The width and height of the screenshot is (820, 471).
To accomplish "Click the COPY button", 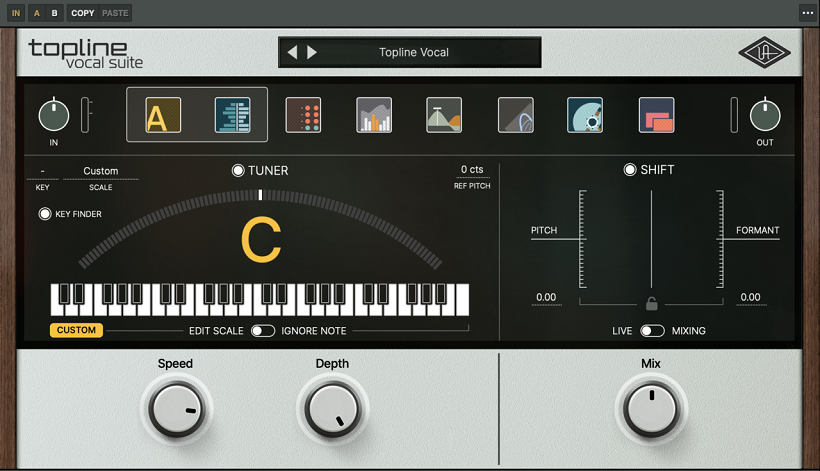I will (x=83, y=13).
